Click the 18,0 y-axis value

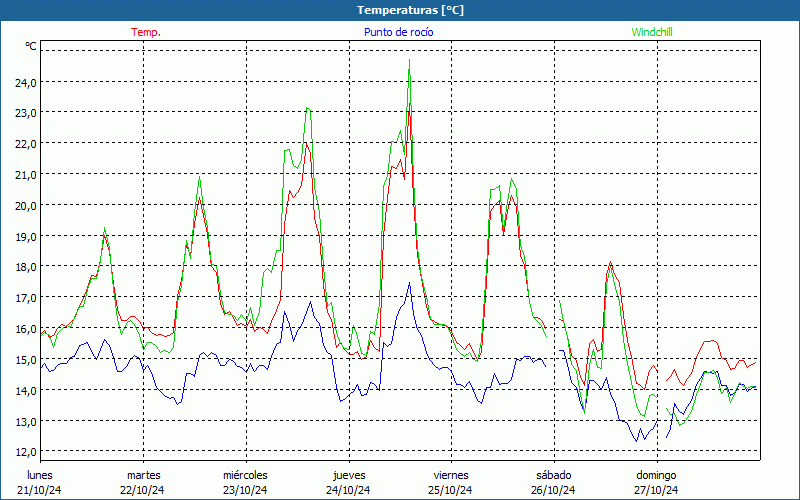tap(26, 267)
